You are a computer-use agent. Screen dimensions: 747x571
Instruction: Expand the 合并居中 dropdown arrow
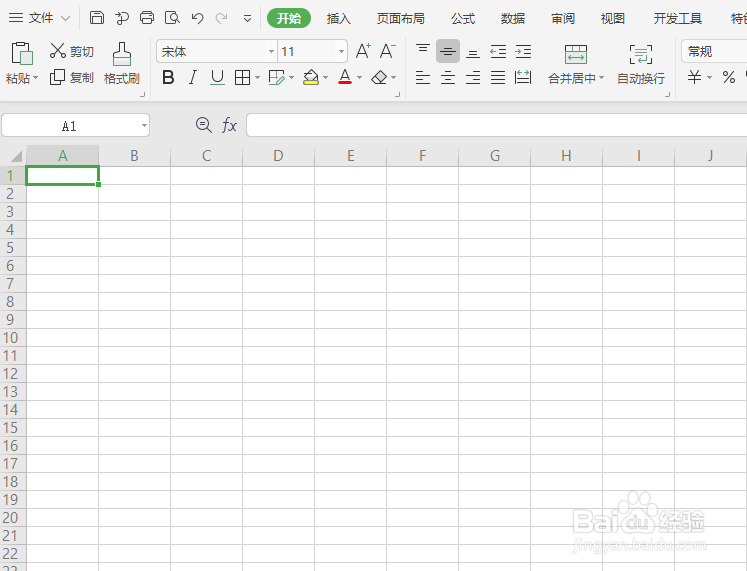coord(602,78)
